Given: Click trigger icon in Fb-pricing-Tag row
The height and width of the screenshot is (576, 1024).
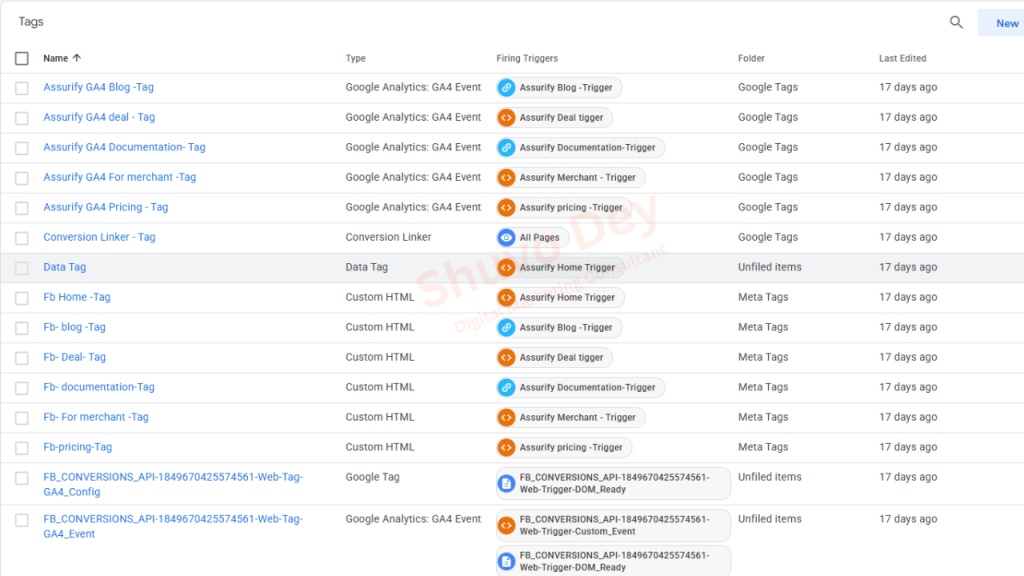Looking at the screenshot, I should (x=506, y=448).
